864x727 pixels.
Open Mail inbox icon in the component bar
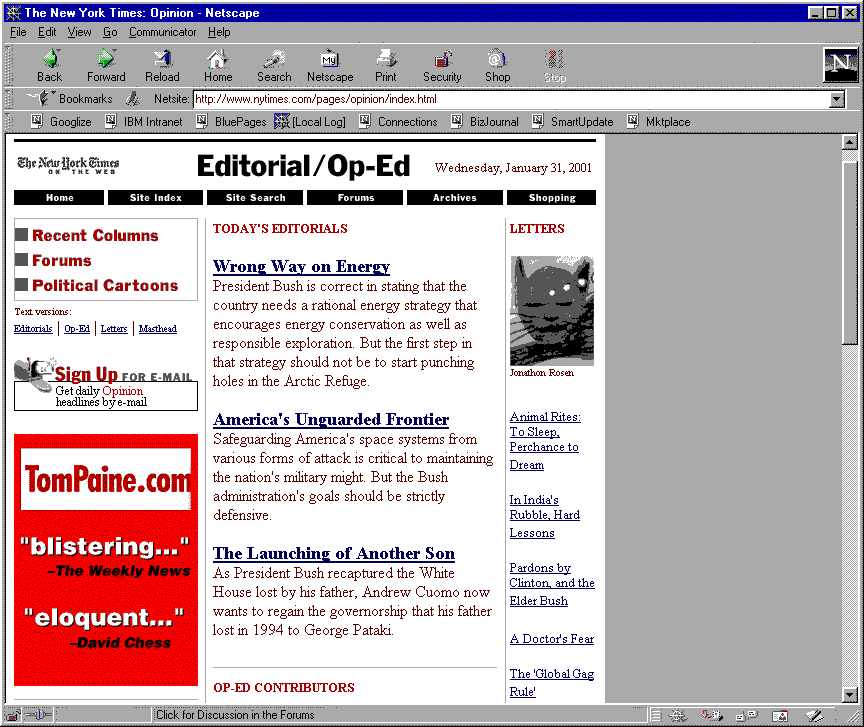(x=712, y=715)
